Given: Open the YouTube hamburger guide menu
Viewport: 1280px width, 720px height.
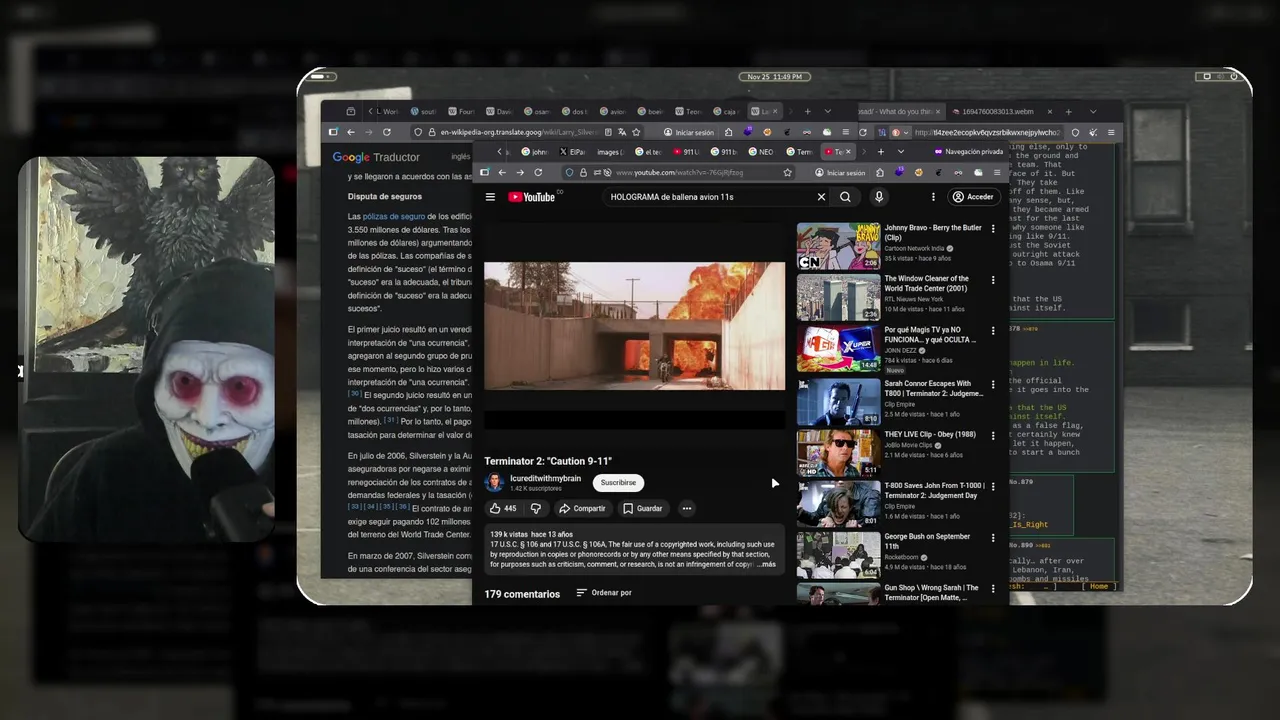Looking at the screenshot, I should tap(490, 197).
